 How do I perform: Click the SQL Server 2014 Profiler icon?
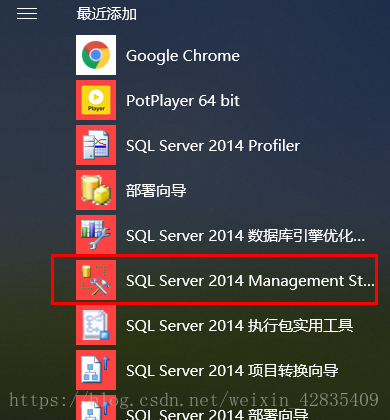click(96, 145)
